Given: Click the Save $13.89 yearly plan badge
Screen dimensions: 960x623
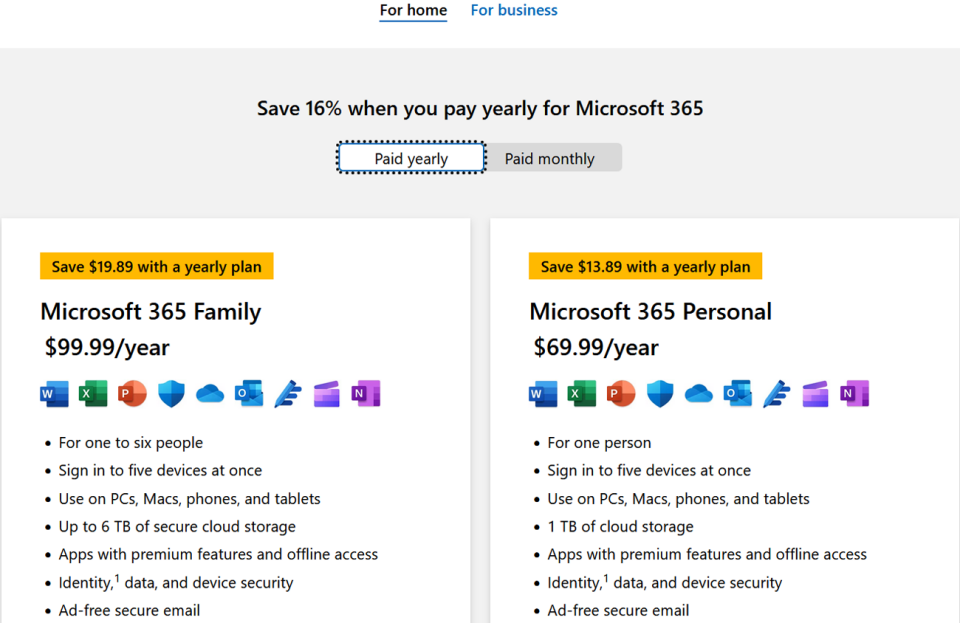Looking at the screenshot, I should pos(645,266).
